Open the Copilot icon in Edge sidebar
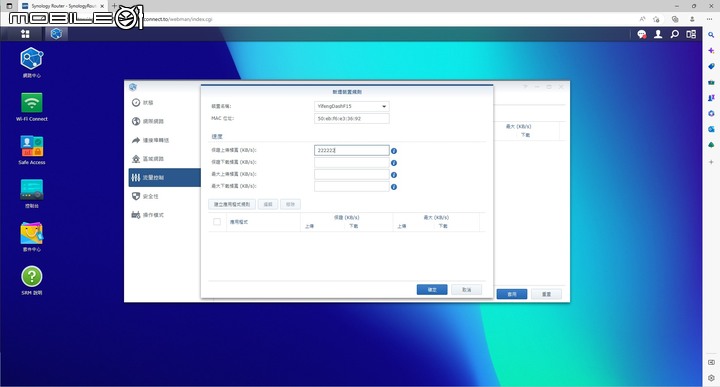 click(x=711, y=50)
